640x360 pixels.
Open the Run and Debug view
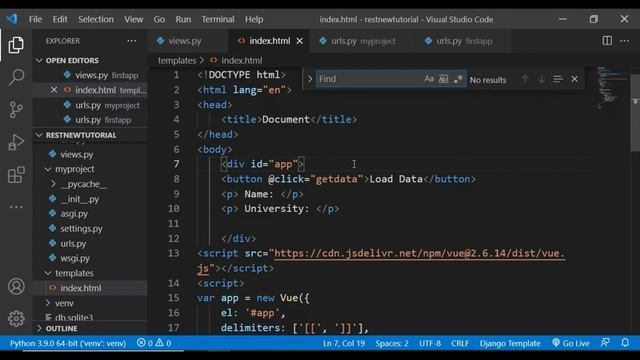[x=16, y=142]
